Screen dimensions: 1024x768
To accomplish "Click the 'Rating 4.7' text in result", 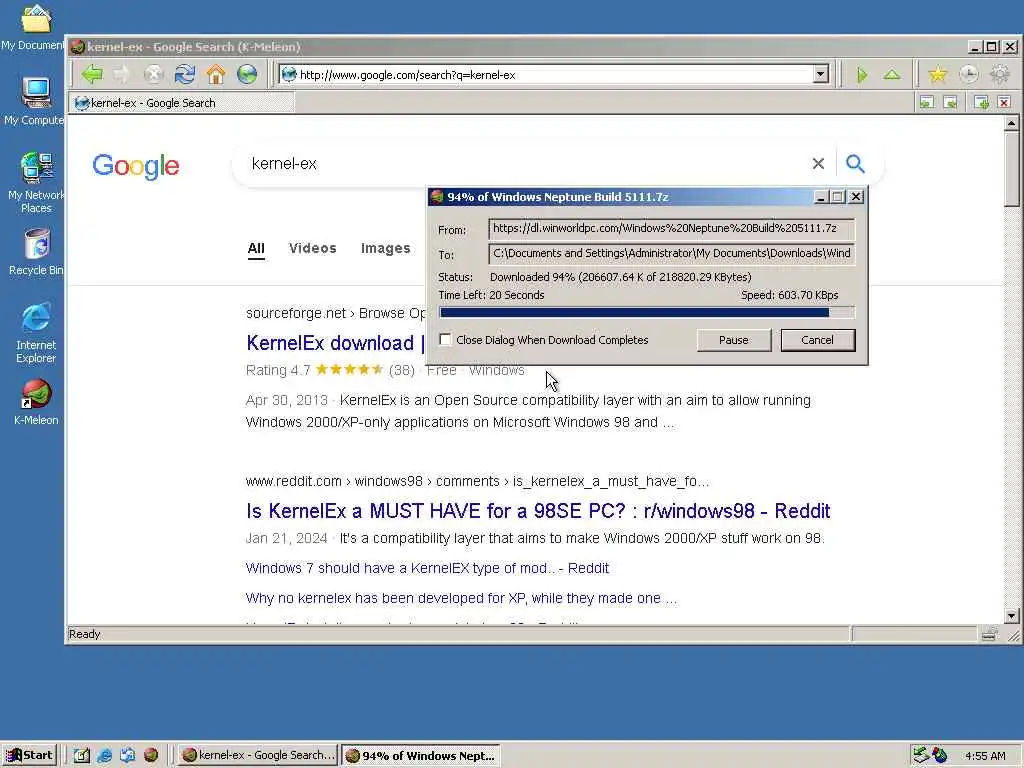I will point(278,370).
